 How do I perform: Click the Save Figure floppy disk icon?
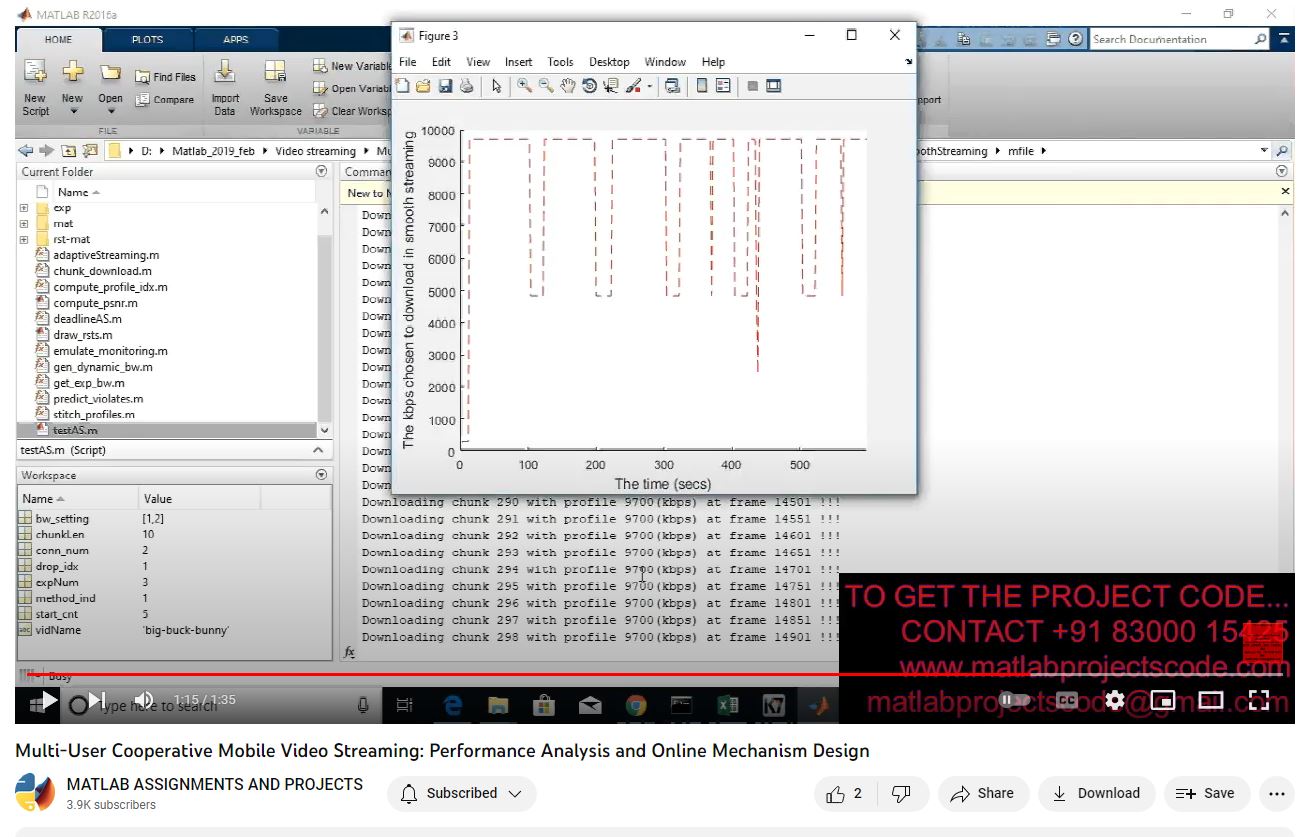point(445,87)
